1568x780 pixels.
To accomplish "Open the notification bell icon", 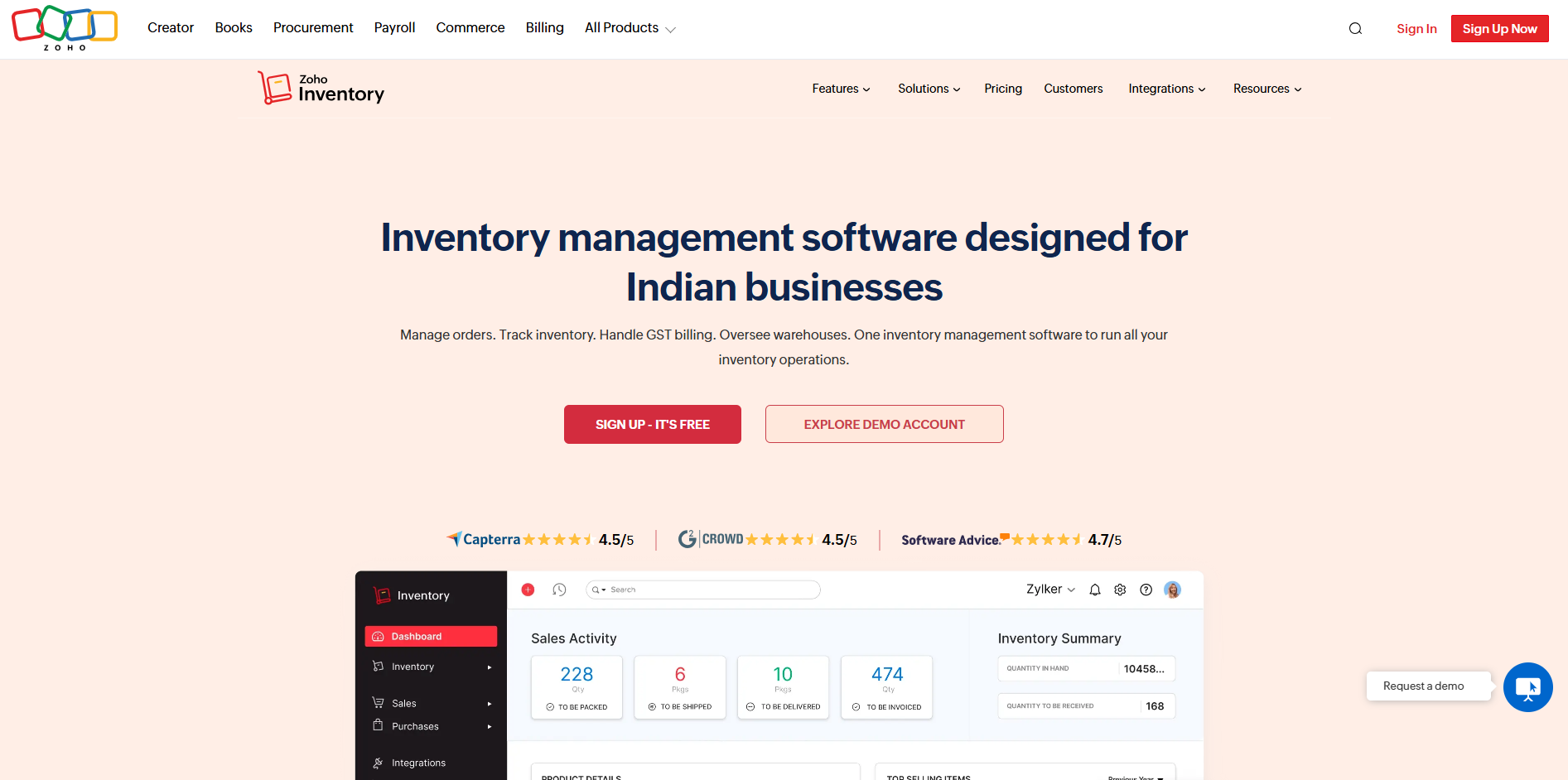I will [x=1094, y=589].
